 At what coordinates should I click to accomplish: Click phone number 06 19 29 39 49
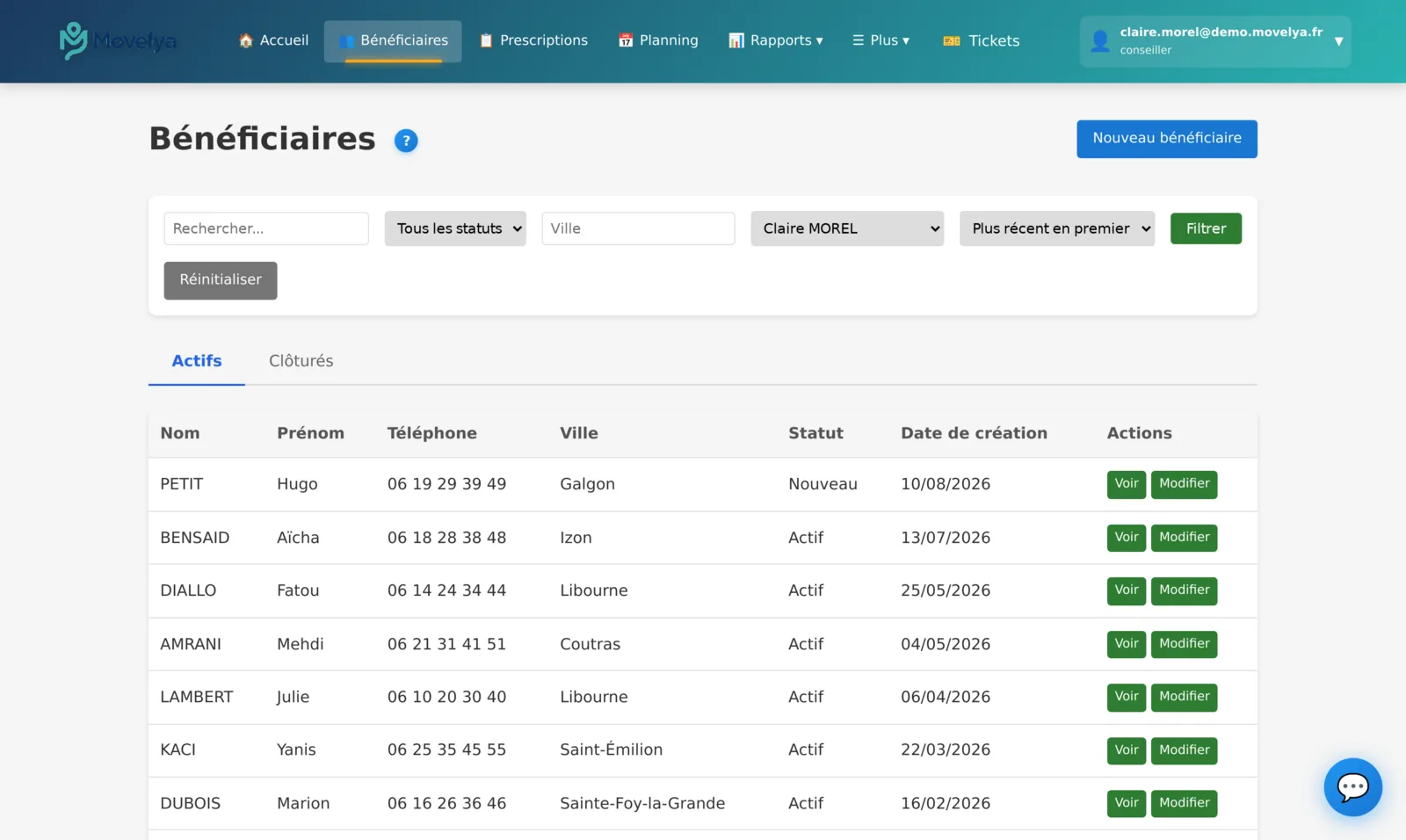pos(446,484)
